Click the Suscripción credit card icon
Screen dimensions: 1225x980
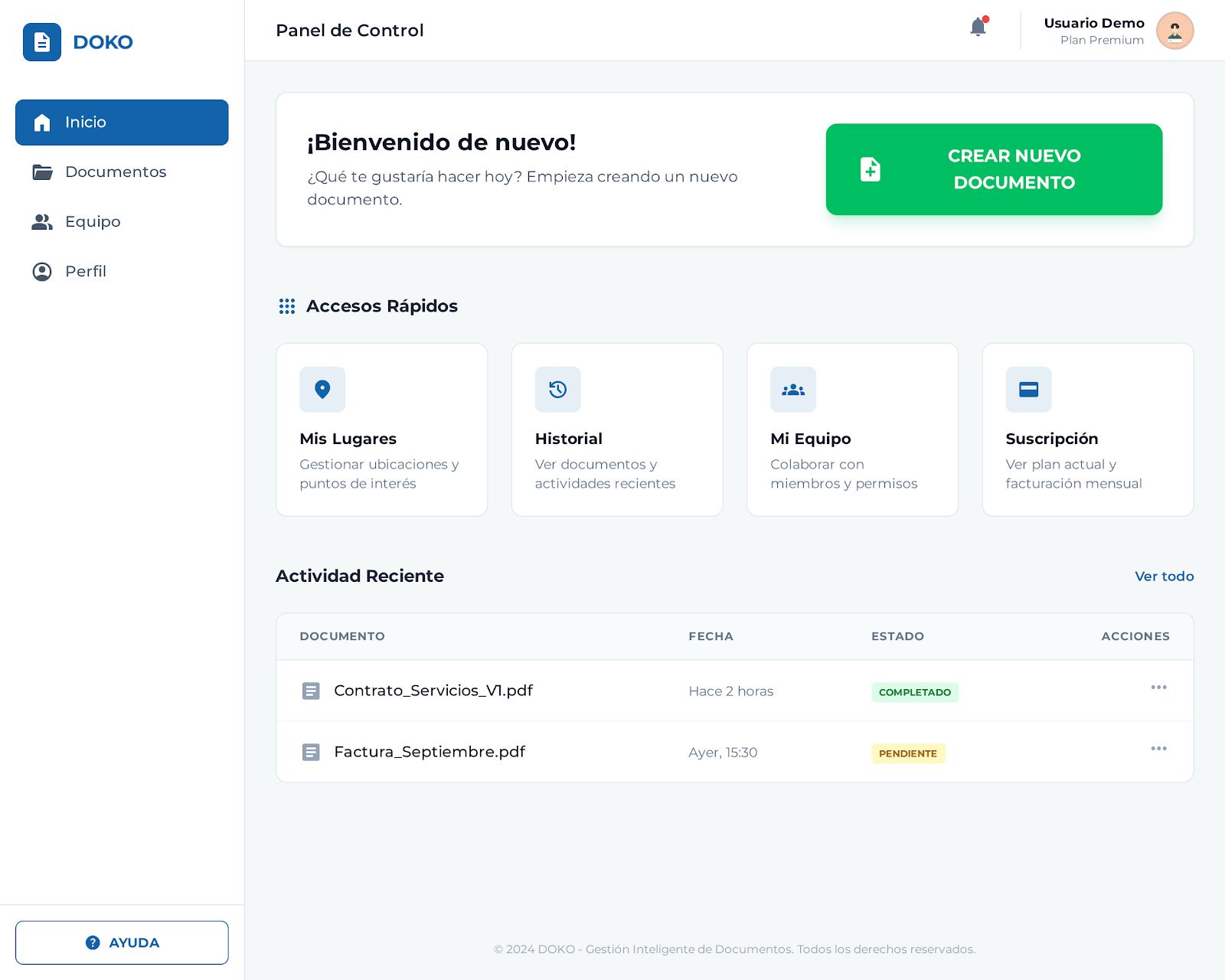point(1029,390)
